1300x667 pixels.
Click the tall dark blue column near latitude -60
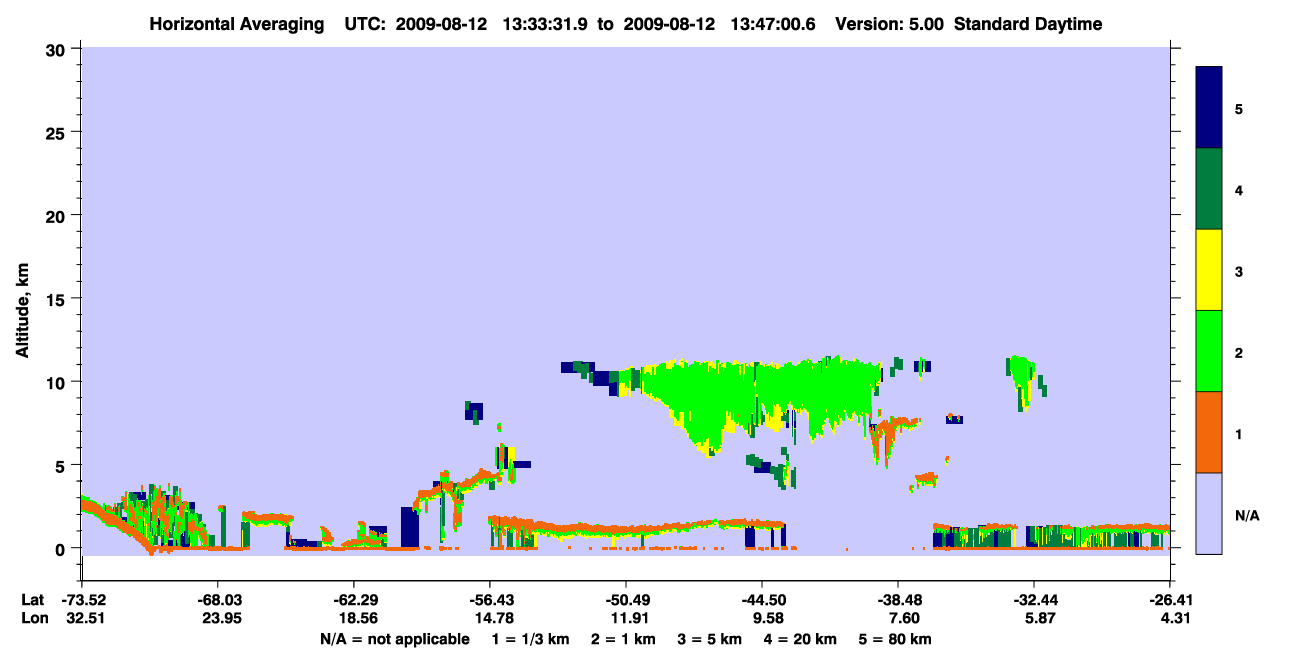[409, 527]
